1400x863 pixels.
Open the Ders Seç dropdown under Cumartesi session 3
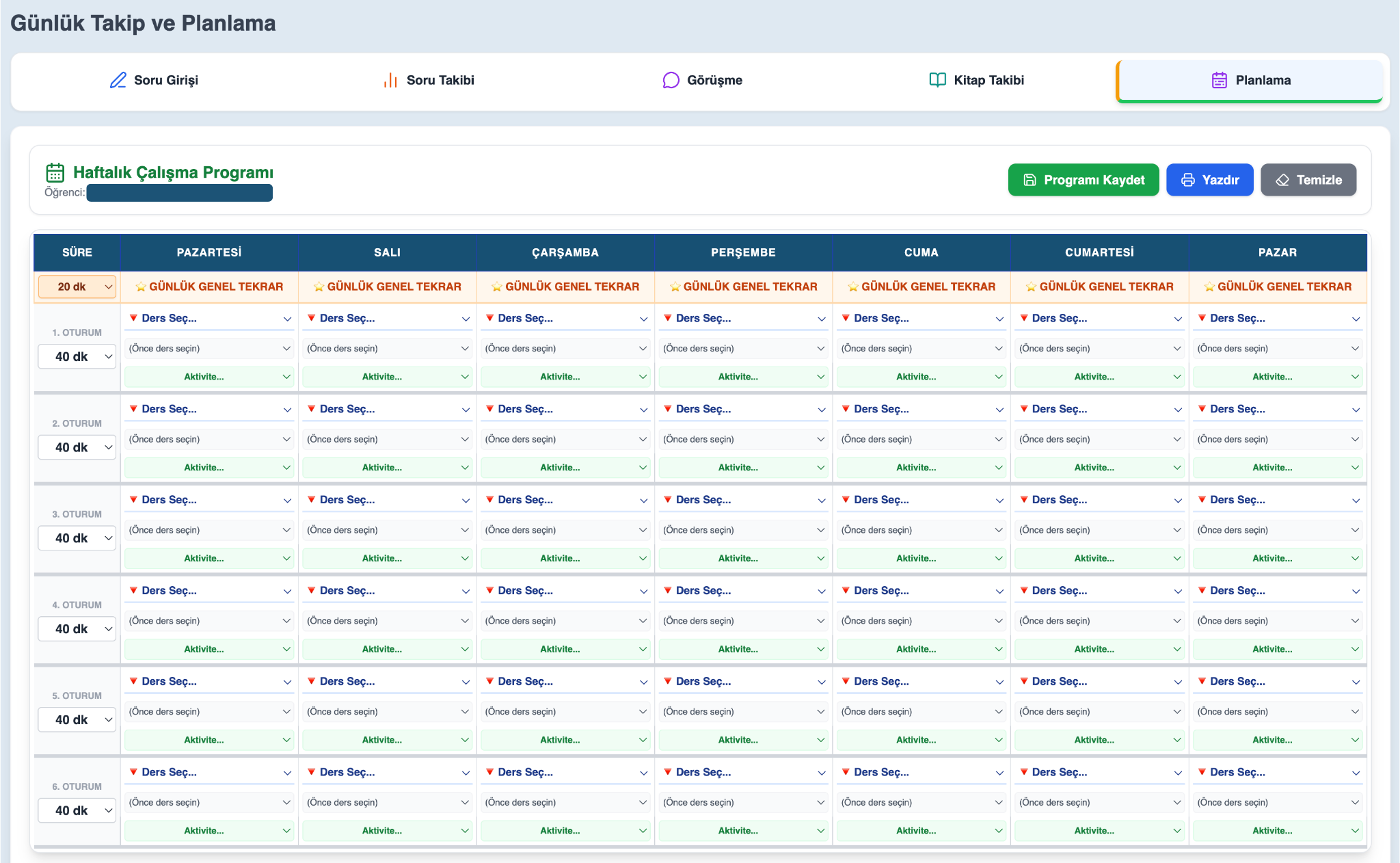pyautogui.click(x=1099, y=499)
